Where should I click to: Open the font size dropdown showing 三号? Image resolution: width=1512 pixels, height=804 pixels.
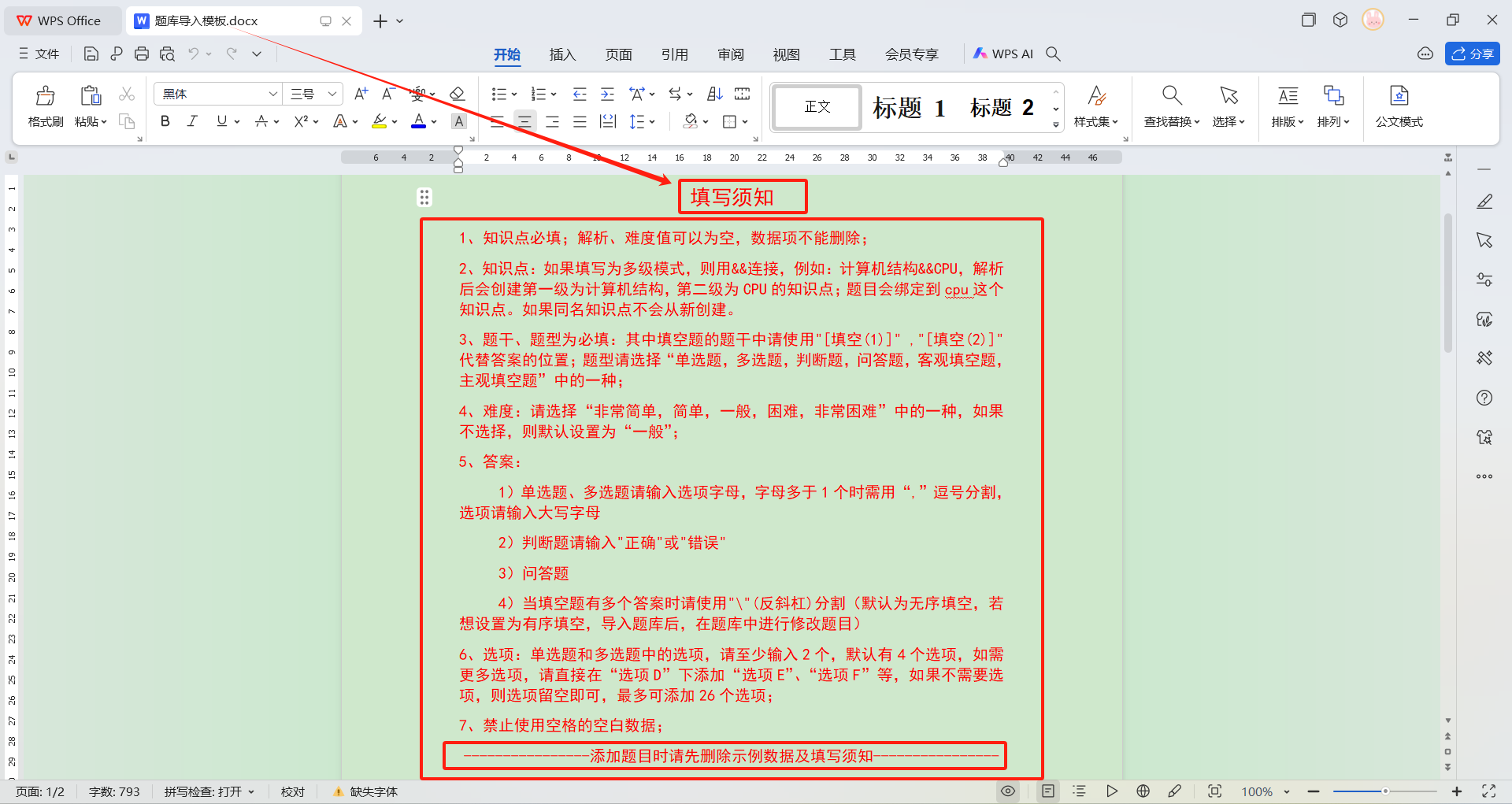[x=332, y=94]
